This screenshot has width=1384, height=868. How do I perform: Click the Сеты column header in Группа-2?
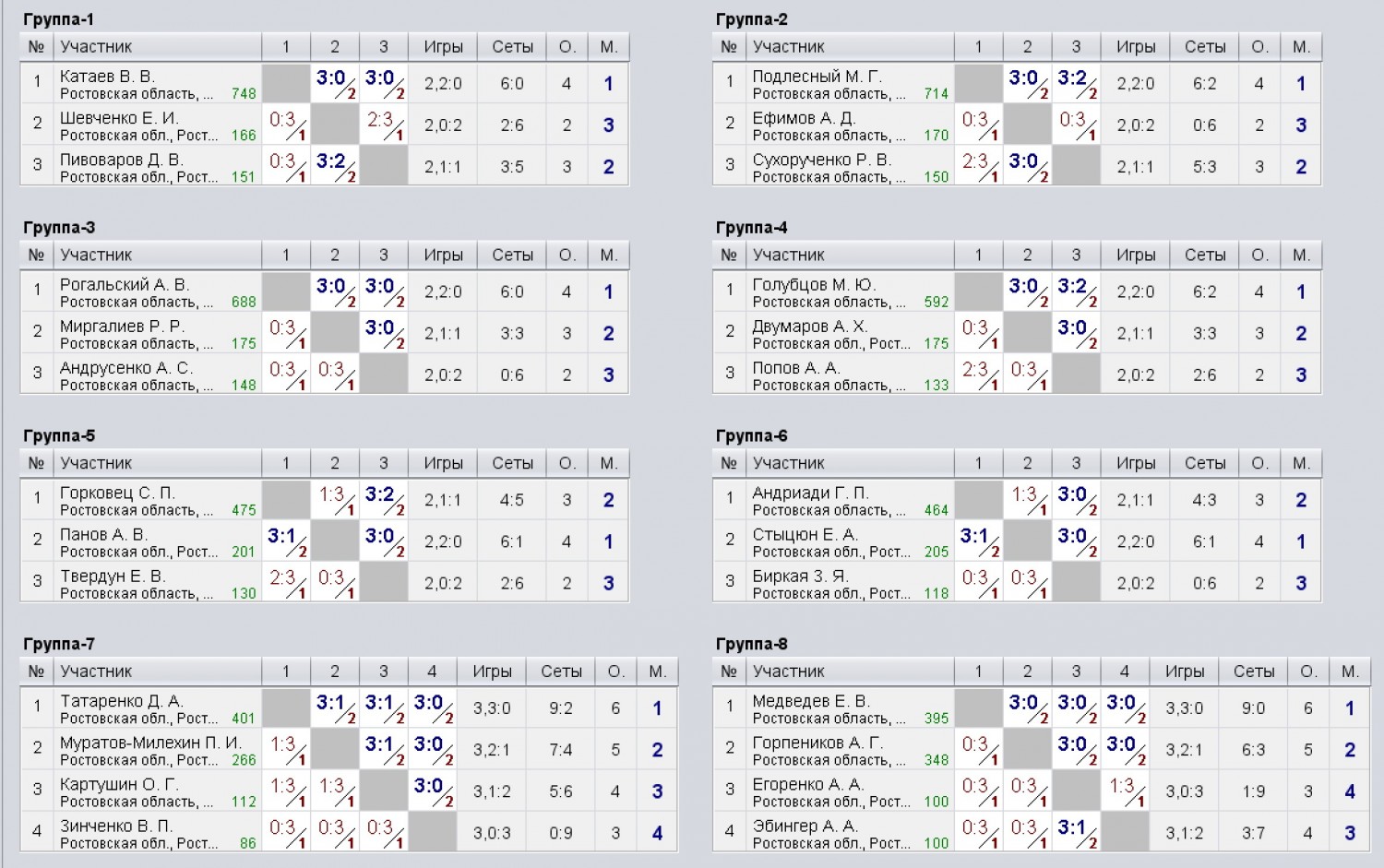click(1205, 47)
